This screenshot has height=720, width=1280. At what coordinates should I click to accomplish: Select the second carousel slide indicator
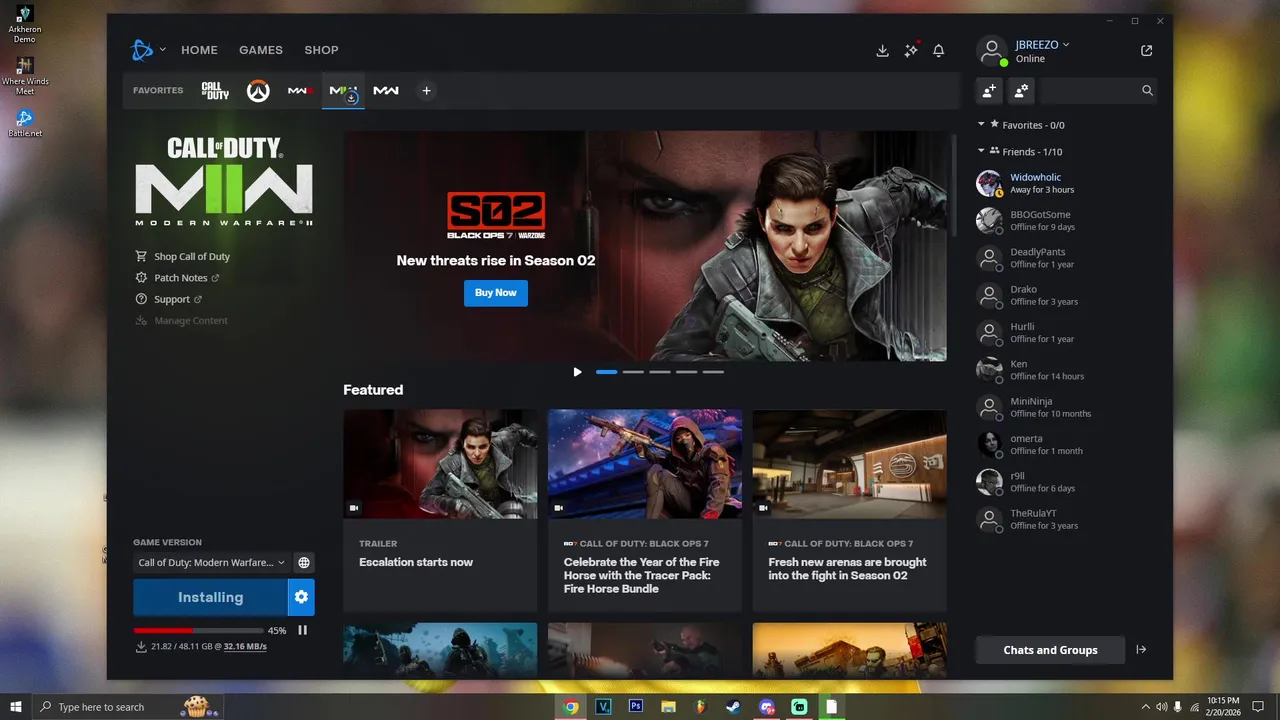(633, 372)
